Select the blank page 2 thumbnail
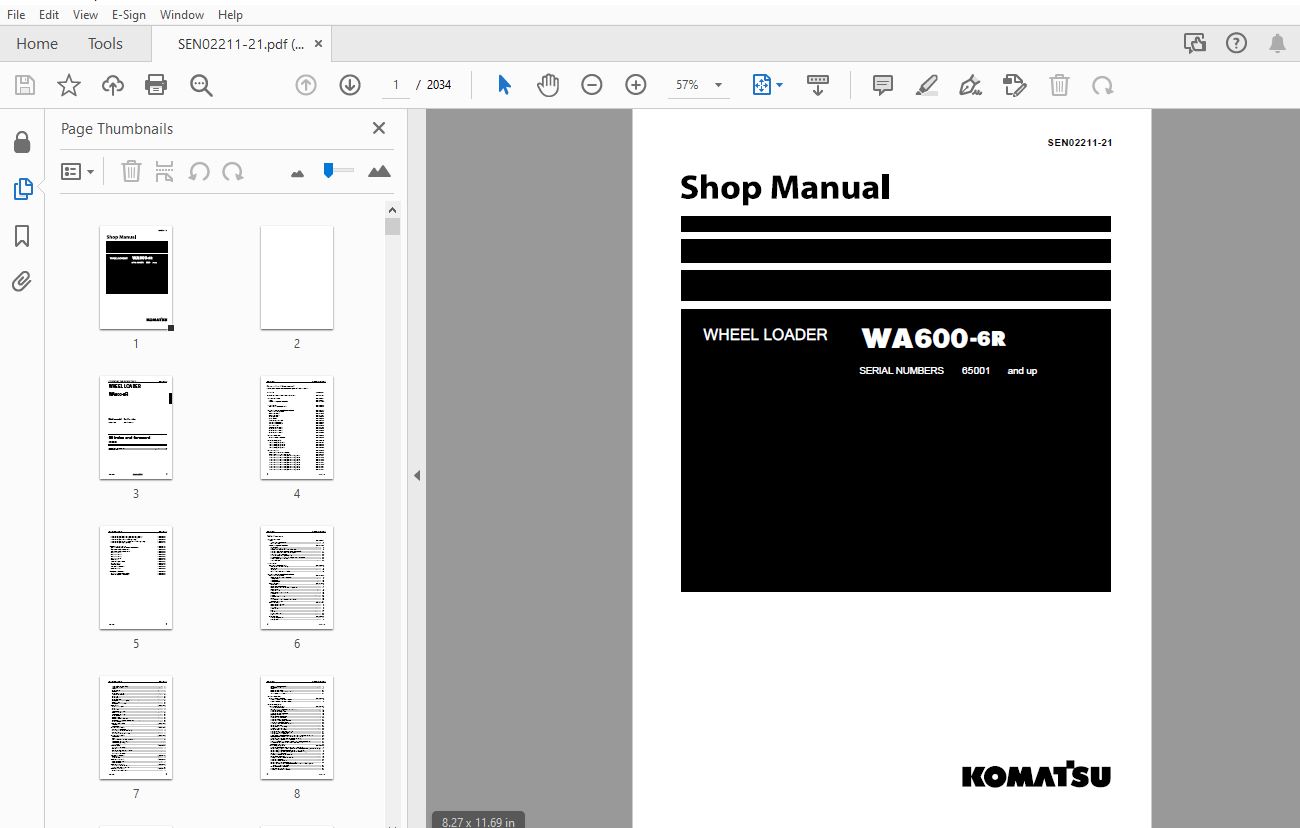 (297, 277)
